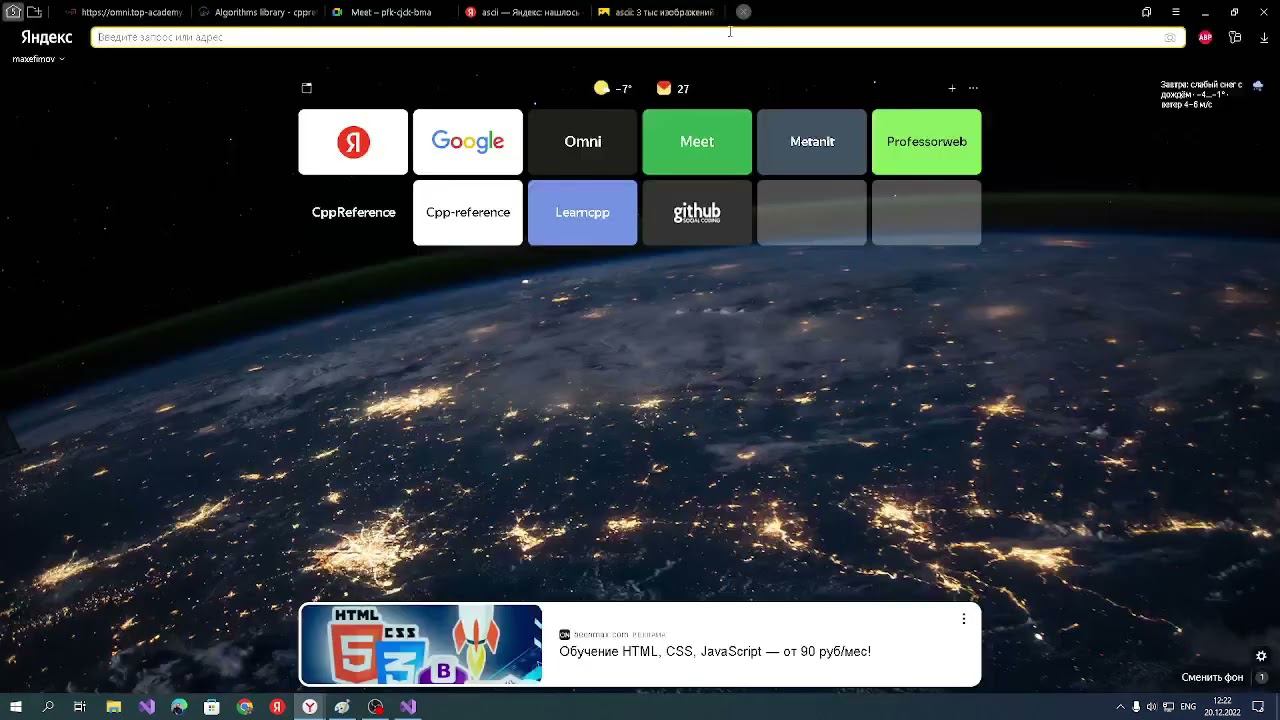Click the microphone tray icon

[1136, 707]
